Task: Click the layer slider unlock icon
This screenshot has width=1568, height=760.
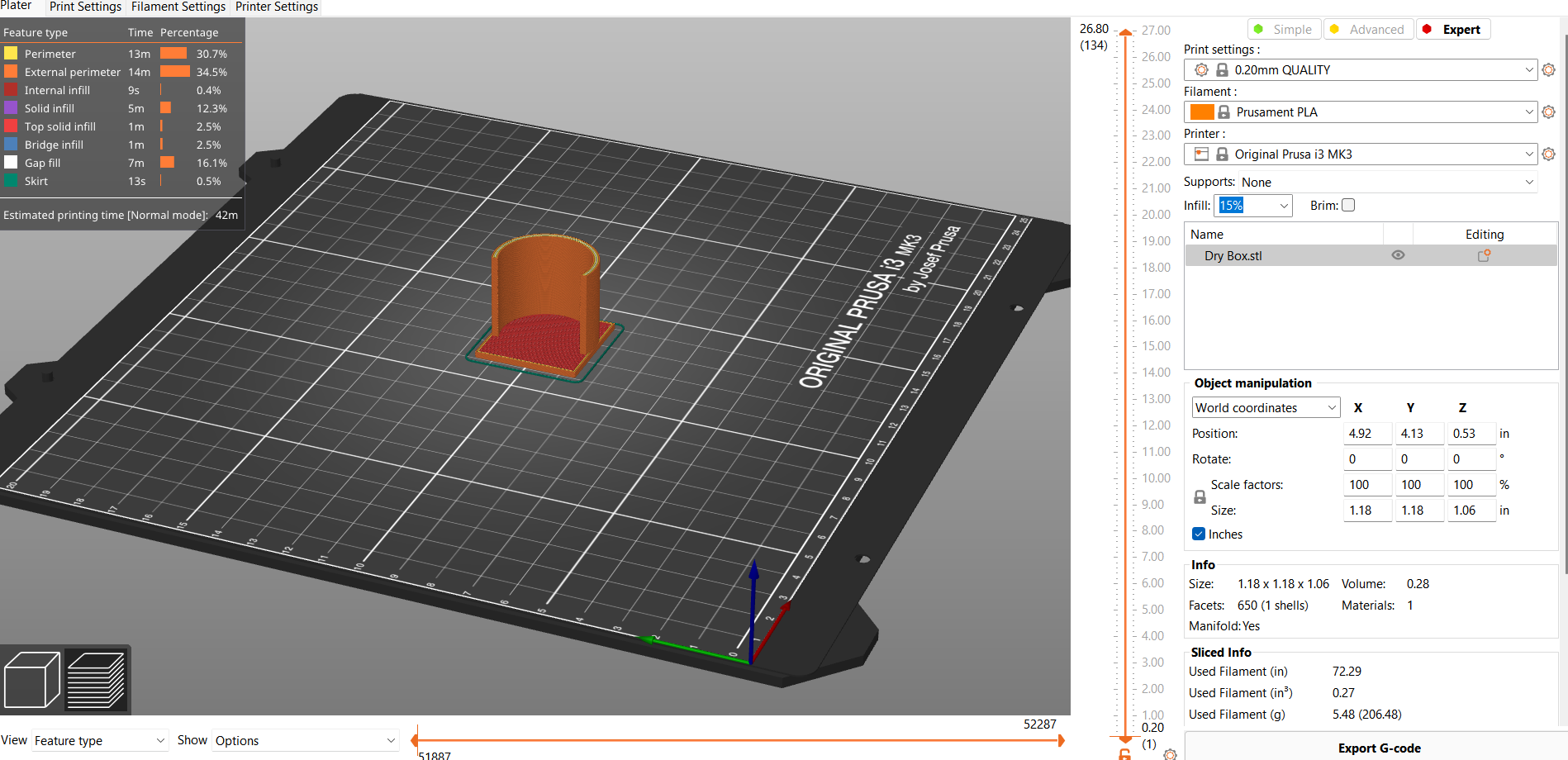Action: pyautogui.click(x=1124, y=754)
